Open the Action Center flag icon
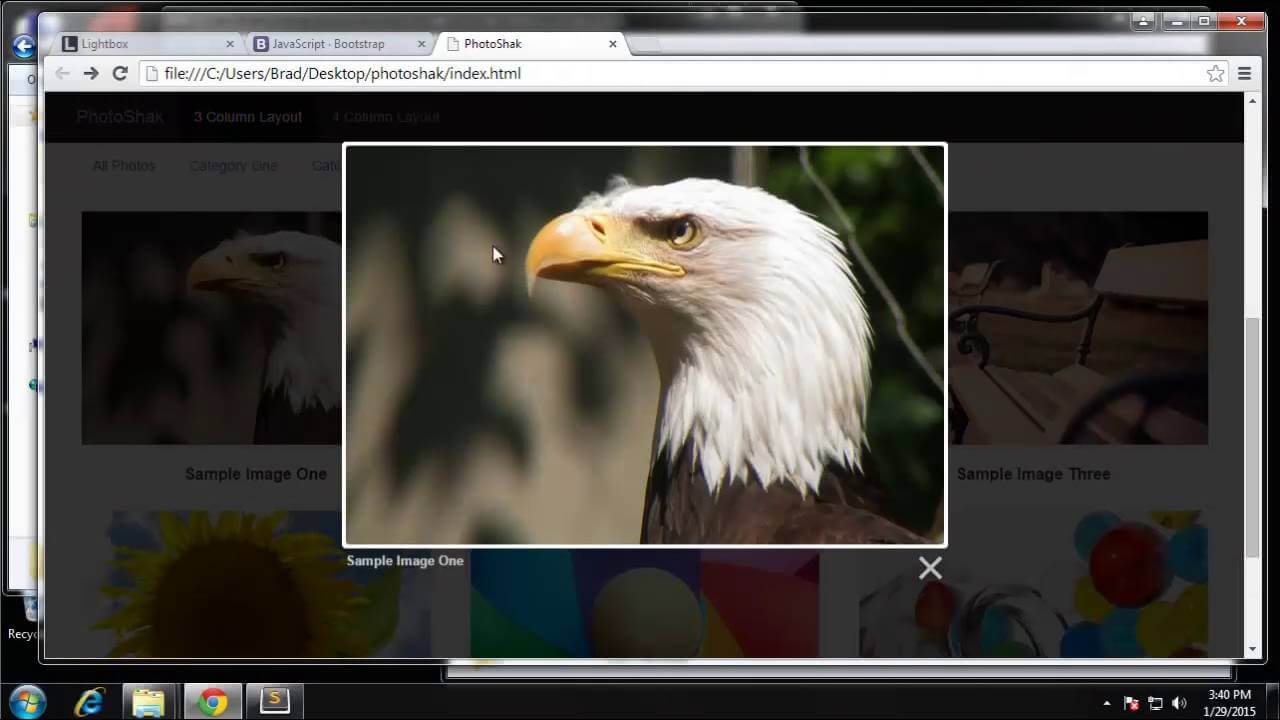 1132,703
